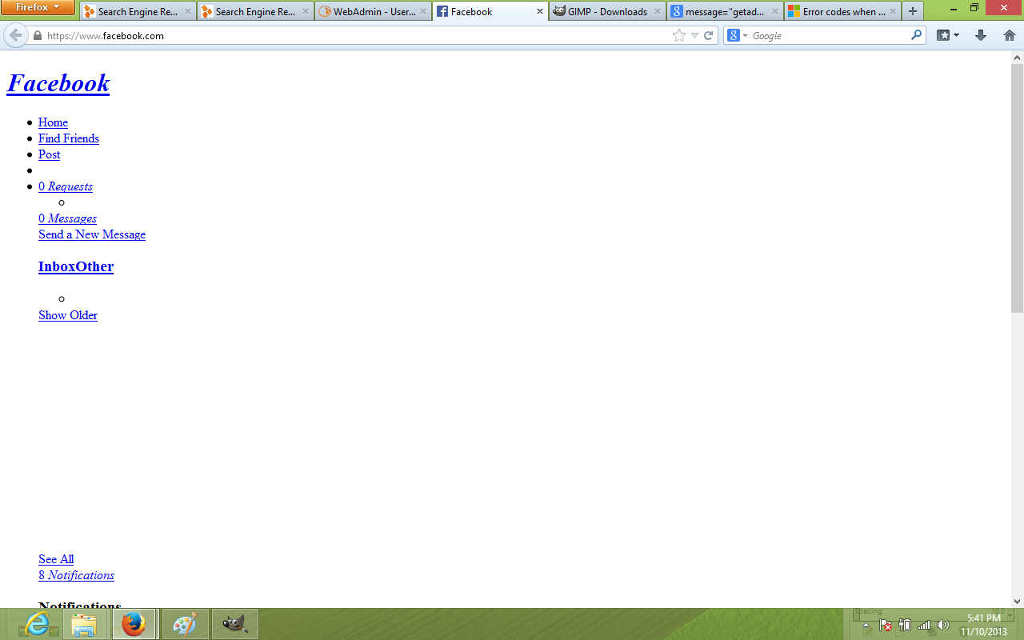Viewport: 1024px width, 640px height.
Task: Switch to WebAdmin - User tab
Action: pos(373,12)
